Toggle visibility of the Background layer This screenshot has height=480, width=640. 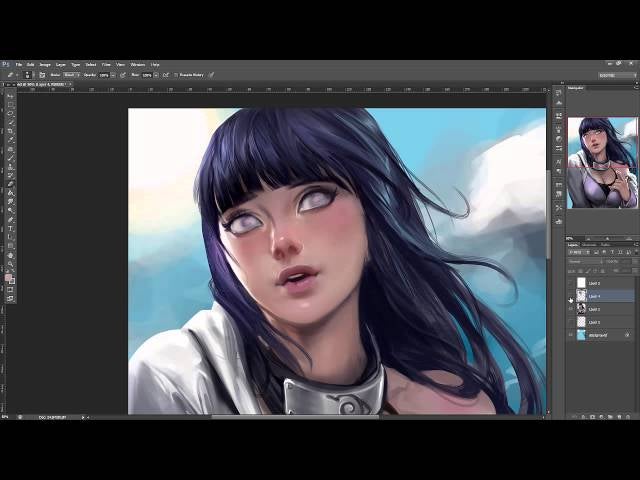[571, 335]
